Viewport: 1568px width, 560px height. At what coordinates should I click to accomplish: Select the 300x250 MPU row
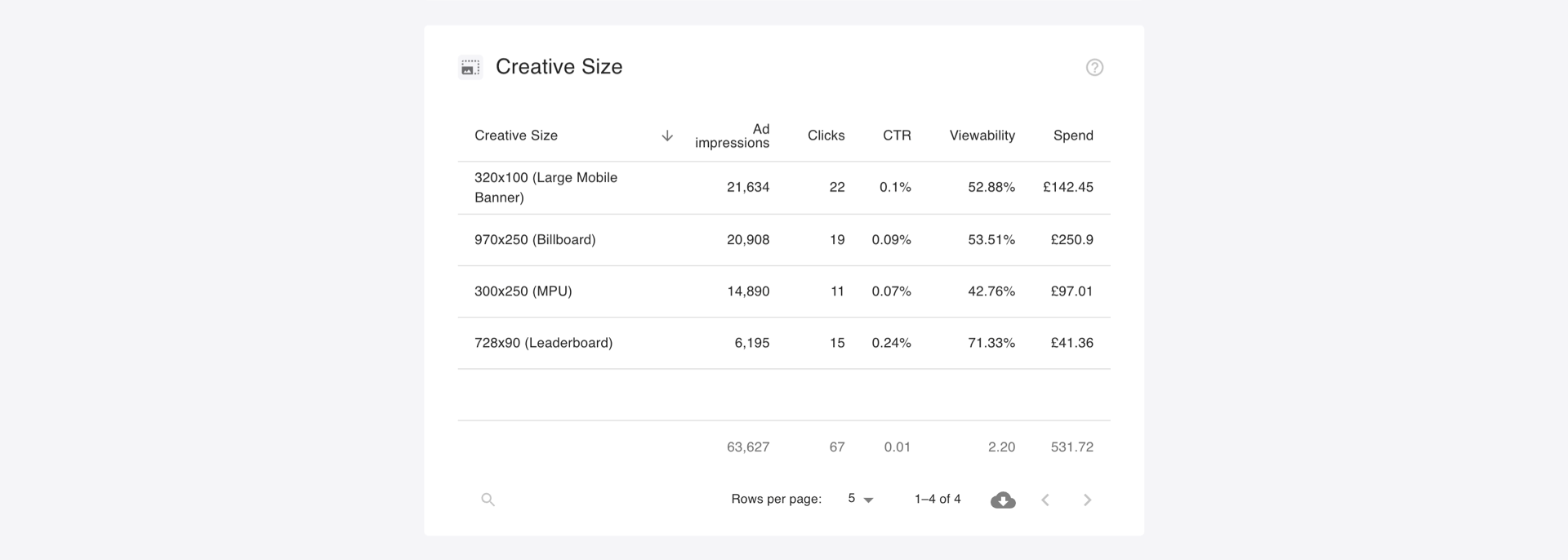784,291
